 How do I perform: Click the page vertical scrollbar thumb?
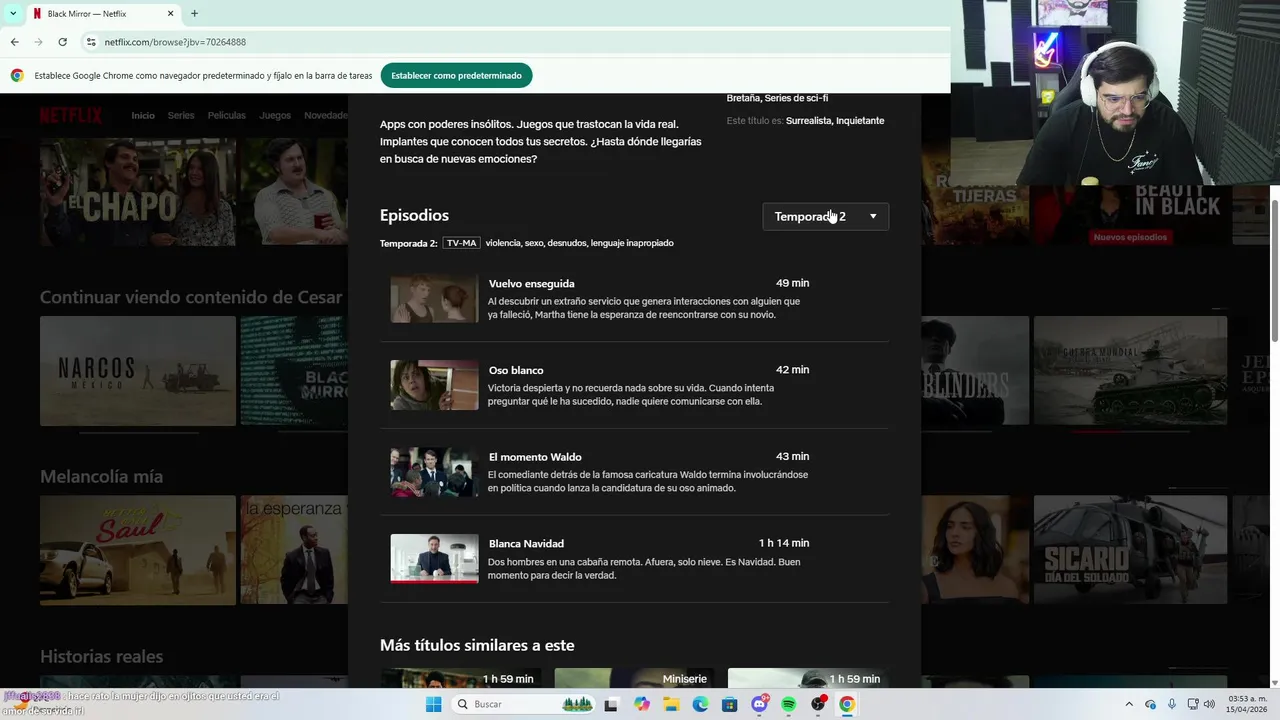pyautogui.click(x=1274, y=270)
